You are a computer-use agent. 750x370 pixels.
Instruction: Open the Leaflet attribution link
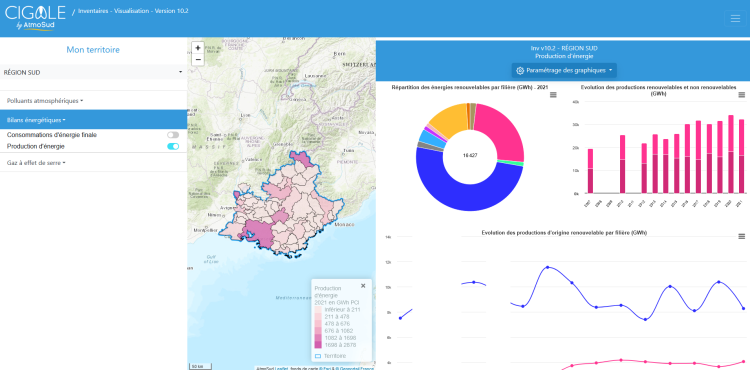tap(281, 368)
